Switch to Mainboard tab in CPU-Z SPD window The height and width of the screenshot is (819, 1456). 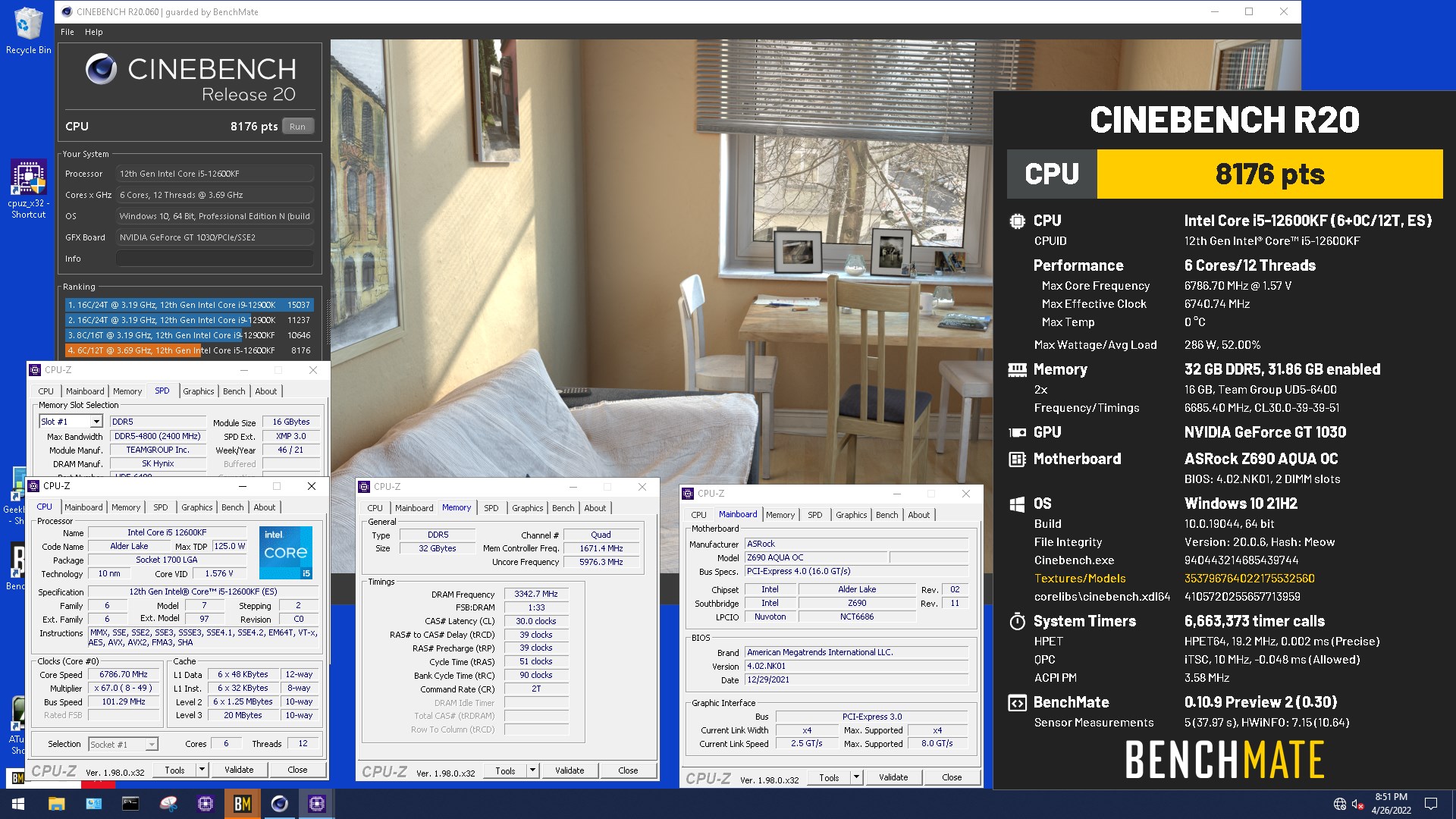(x=85, y=391)
